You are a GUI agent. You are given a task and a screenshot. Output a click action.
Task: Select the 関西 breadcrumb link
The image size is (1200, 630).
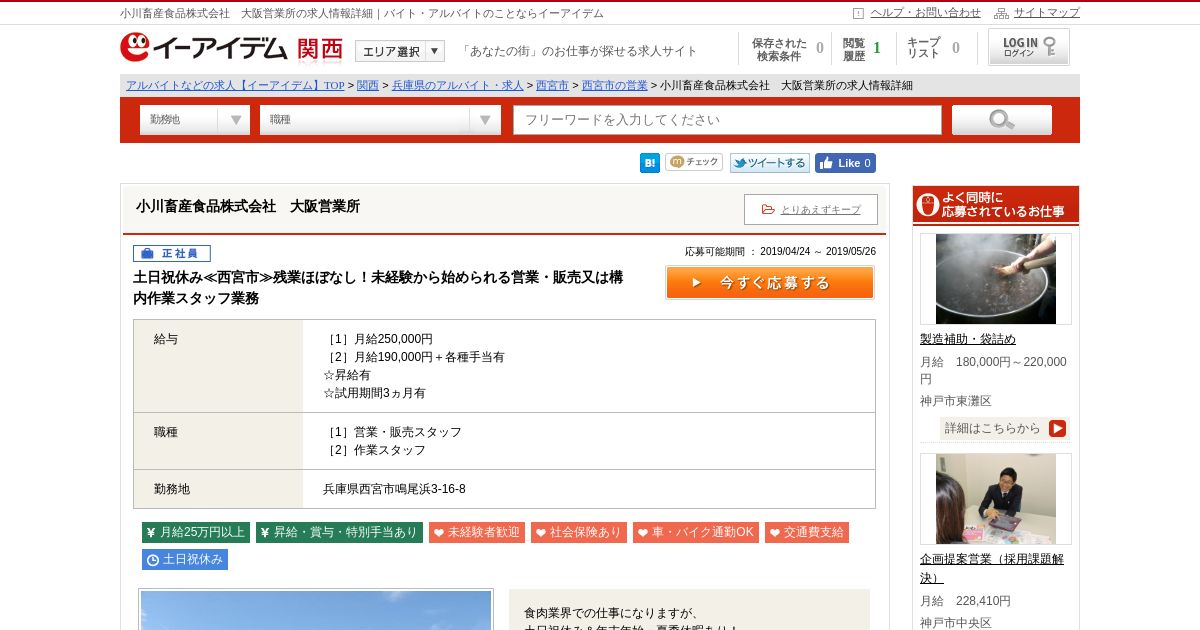tap(368, 86)
